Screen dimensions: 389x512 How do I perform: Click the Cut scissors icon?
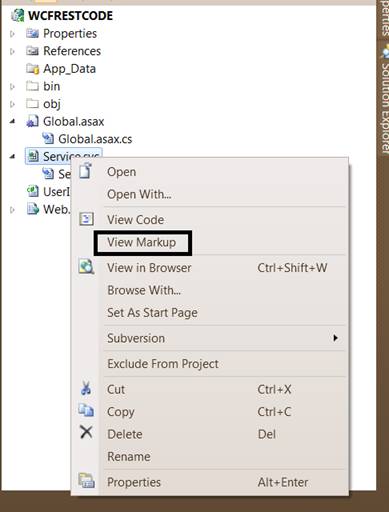click(86, 389)
